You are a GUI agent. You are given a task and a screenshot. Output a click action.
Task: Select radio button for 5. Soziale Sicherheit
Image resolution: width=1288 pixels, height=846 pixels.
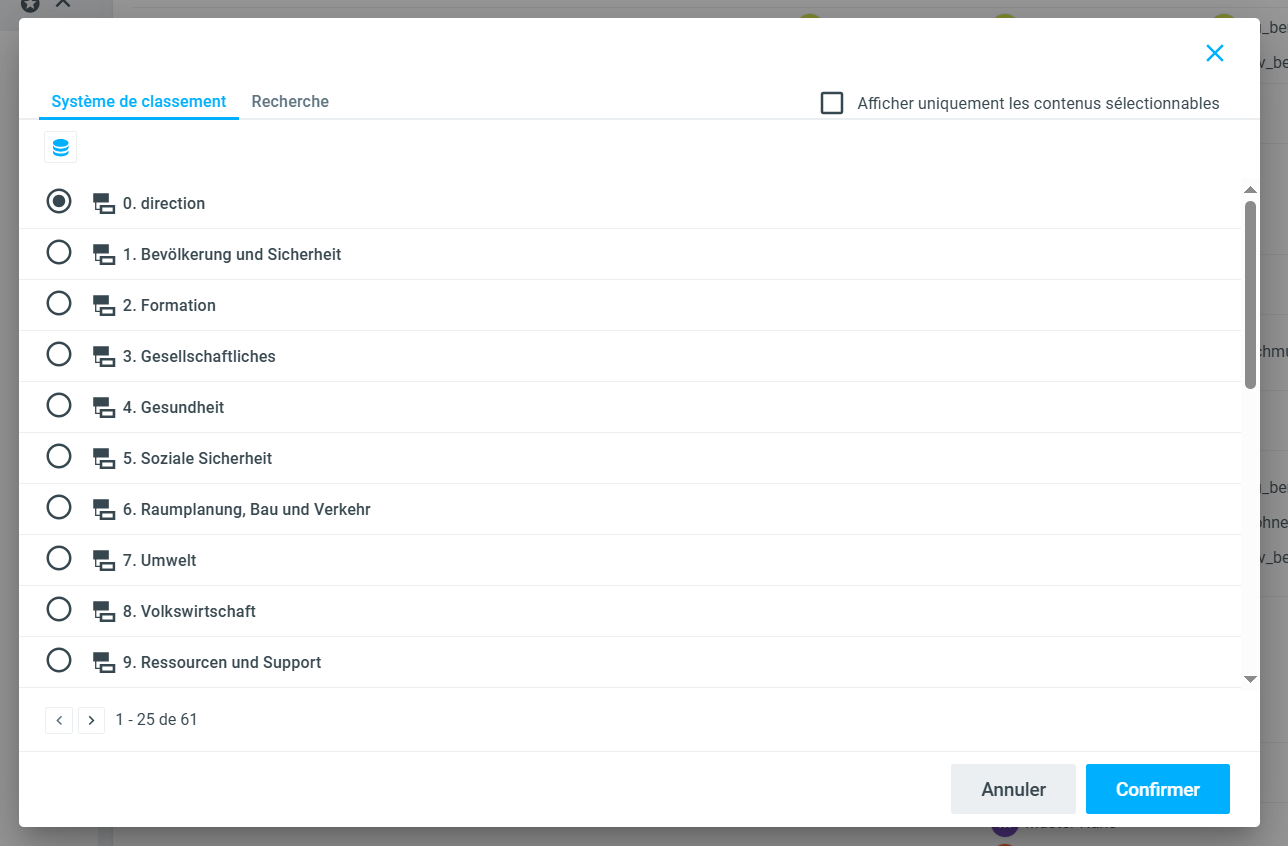click(x=59, y=456)
